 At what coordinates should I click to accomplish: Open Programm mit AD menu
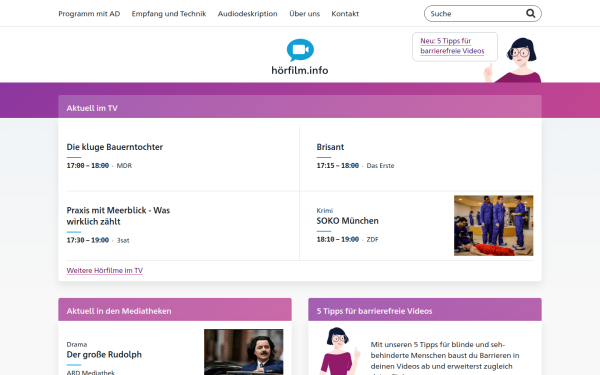click(89, 14)
